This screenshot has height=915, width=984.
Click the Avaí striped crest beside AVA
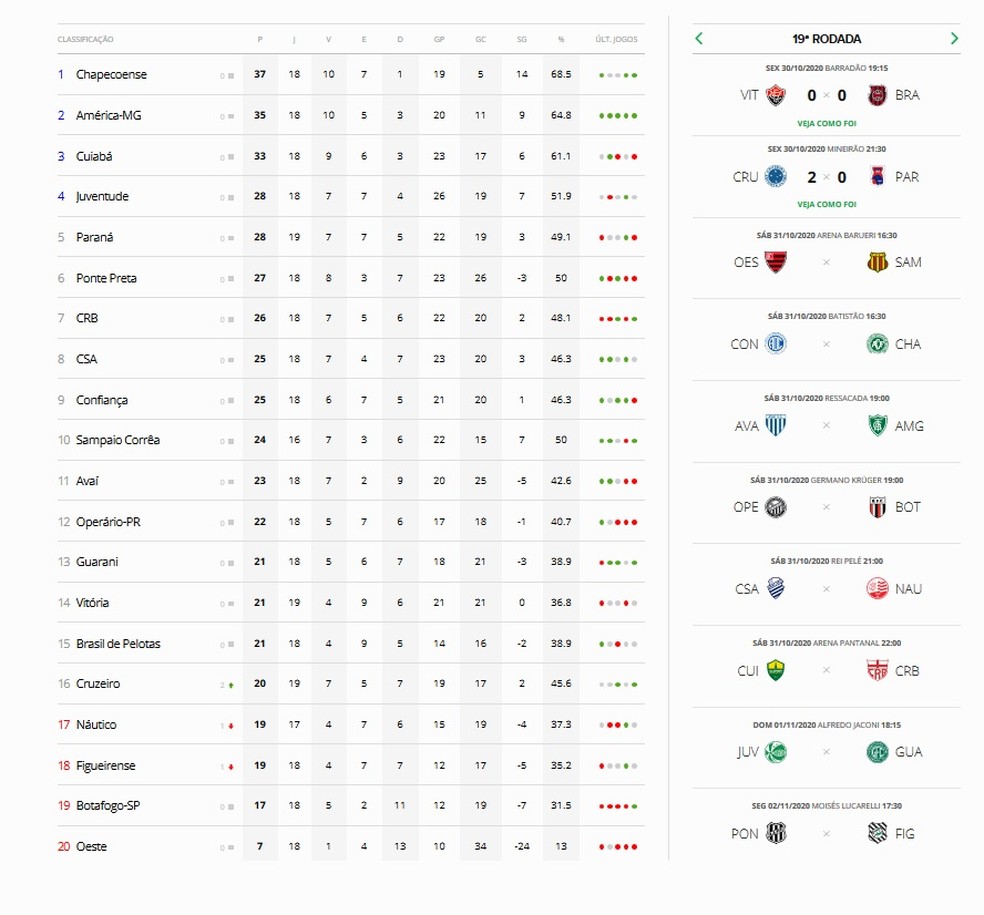coord(776,425)
